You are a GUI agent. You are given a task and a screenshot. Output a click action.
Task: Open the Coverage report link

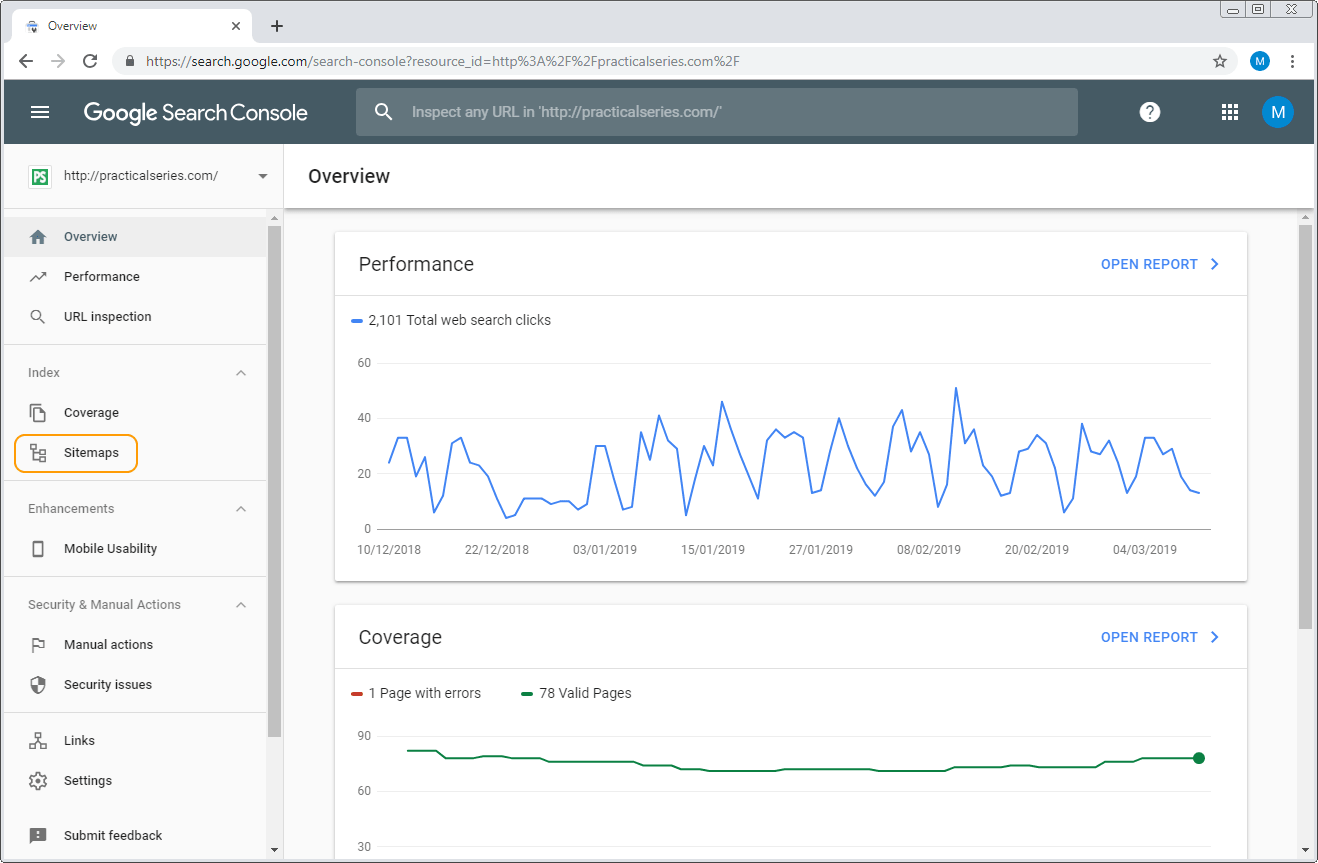tap(1149, 637)
